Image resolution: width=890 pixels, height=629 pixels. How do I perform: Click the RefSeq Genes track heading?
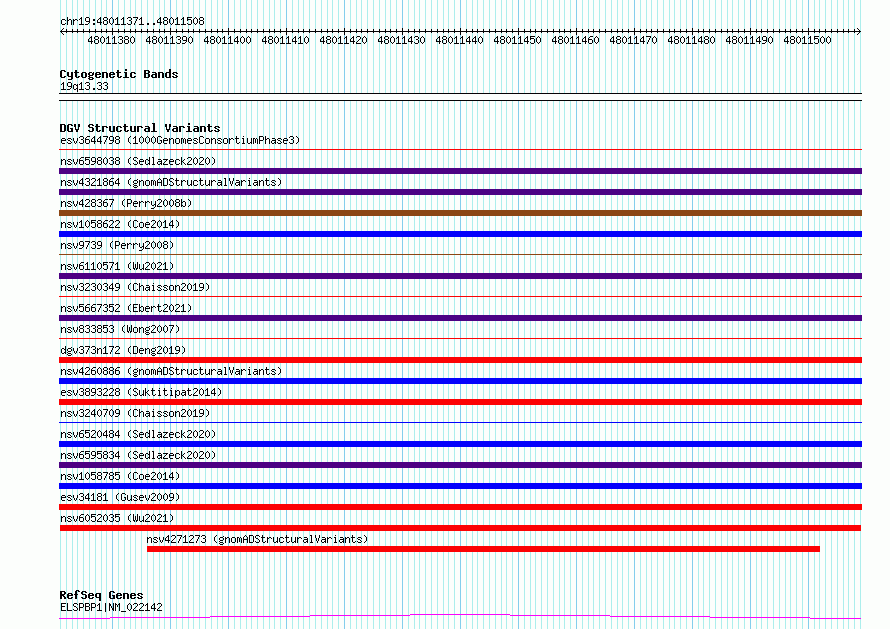pyautogui.click(x=101, y=595)
